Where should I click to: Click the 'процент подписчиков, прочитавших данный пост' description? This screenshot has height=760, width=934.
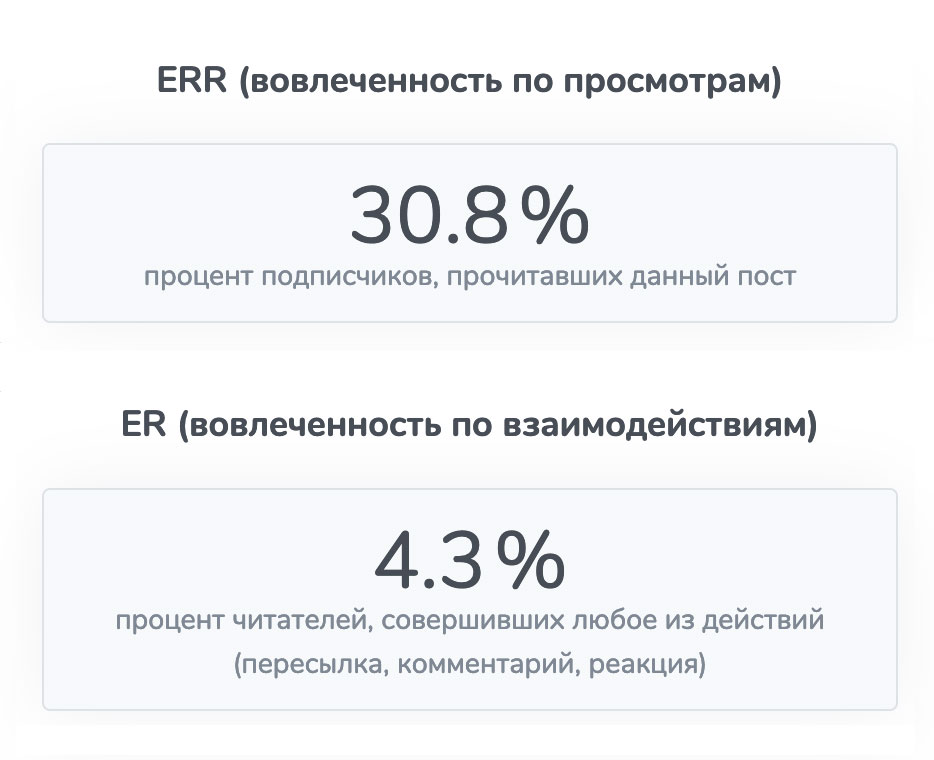tap(469, 276)
